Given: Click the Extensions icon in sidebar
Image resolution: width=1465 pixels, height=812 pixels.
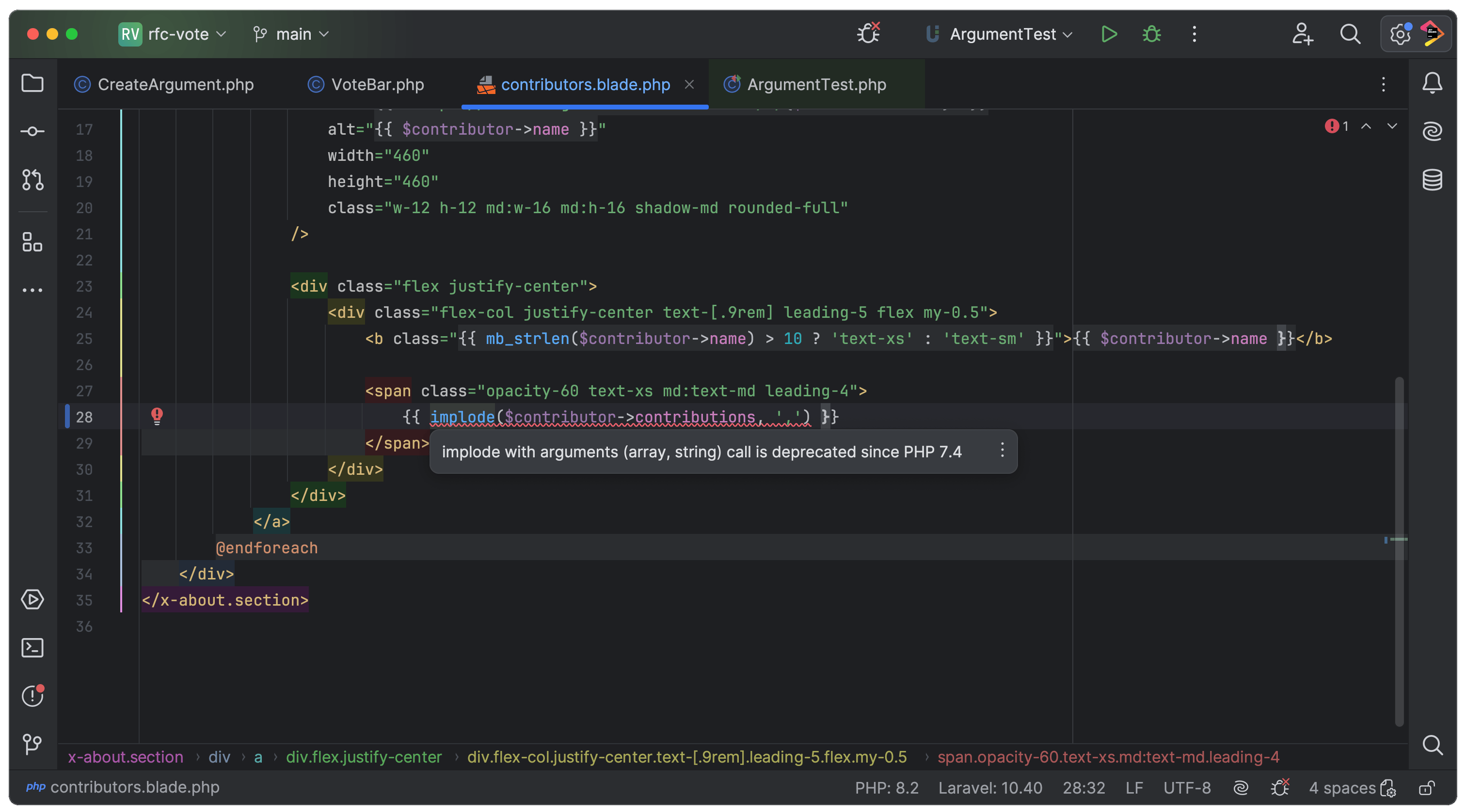Looking at the screenshot, I should [32, 244].
